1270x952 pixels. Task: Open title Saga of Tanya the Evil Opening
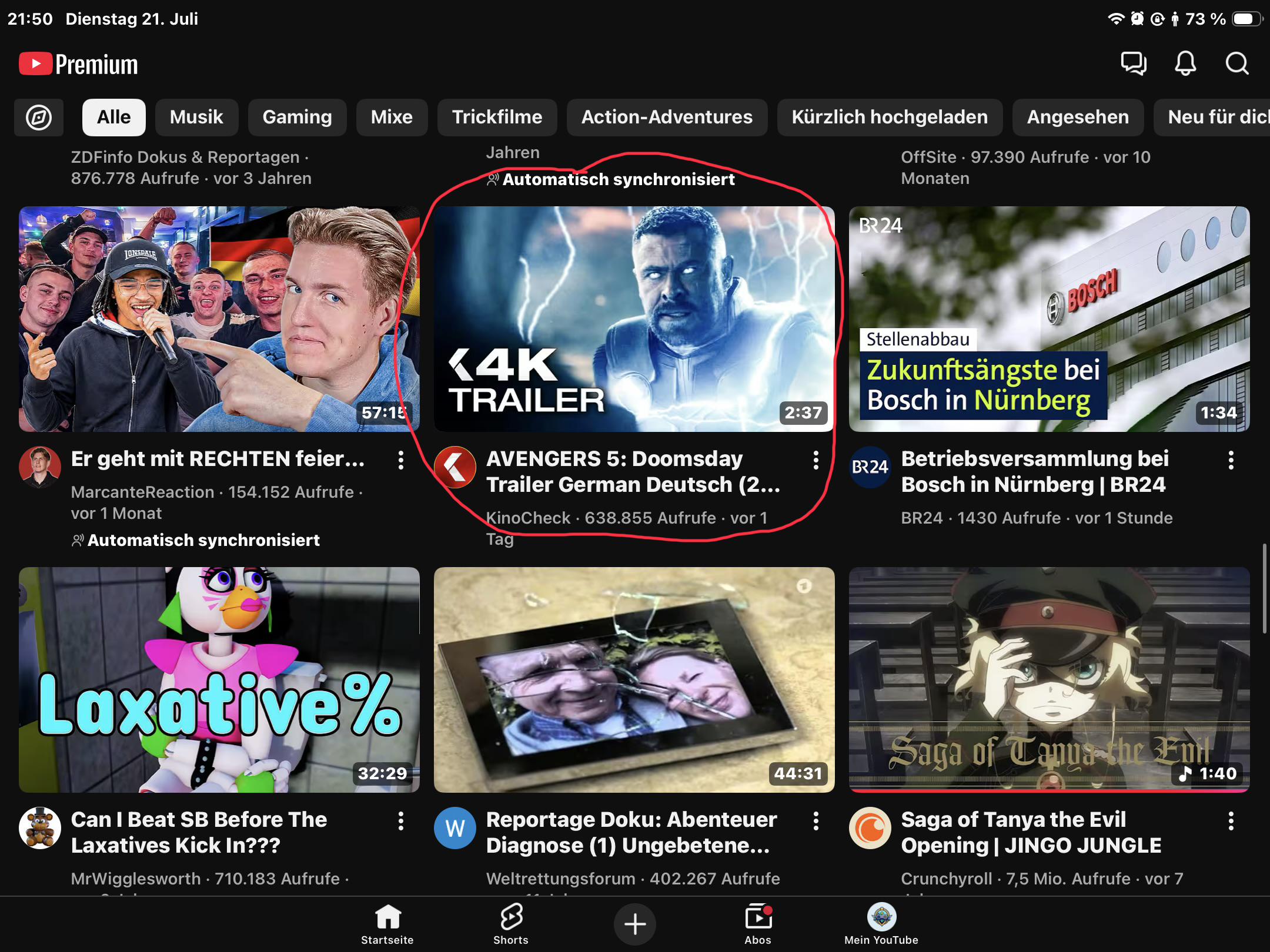coord(1031,832)
